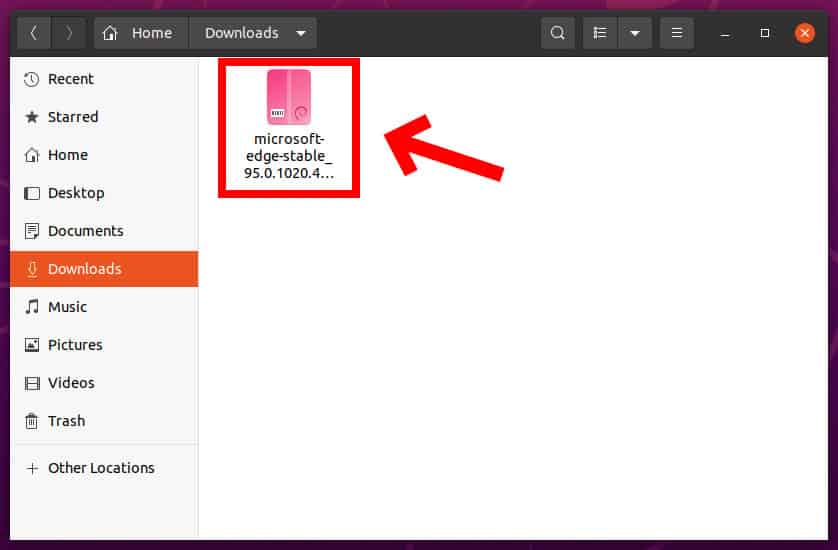Screen dimensions: 838x550
Task: Open Other Locations in the sidebar
Action: 104,468
